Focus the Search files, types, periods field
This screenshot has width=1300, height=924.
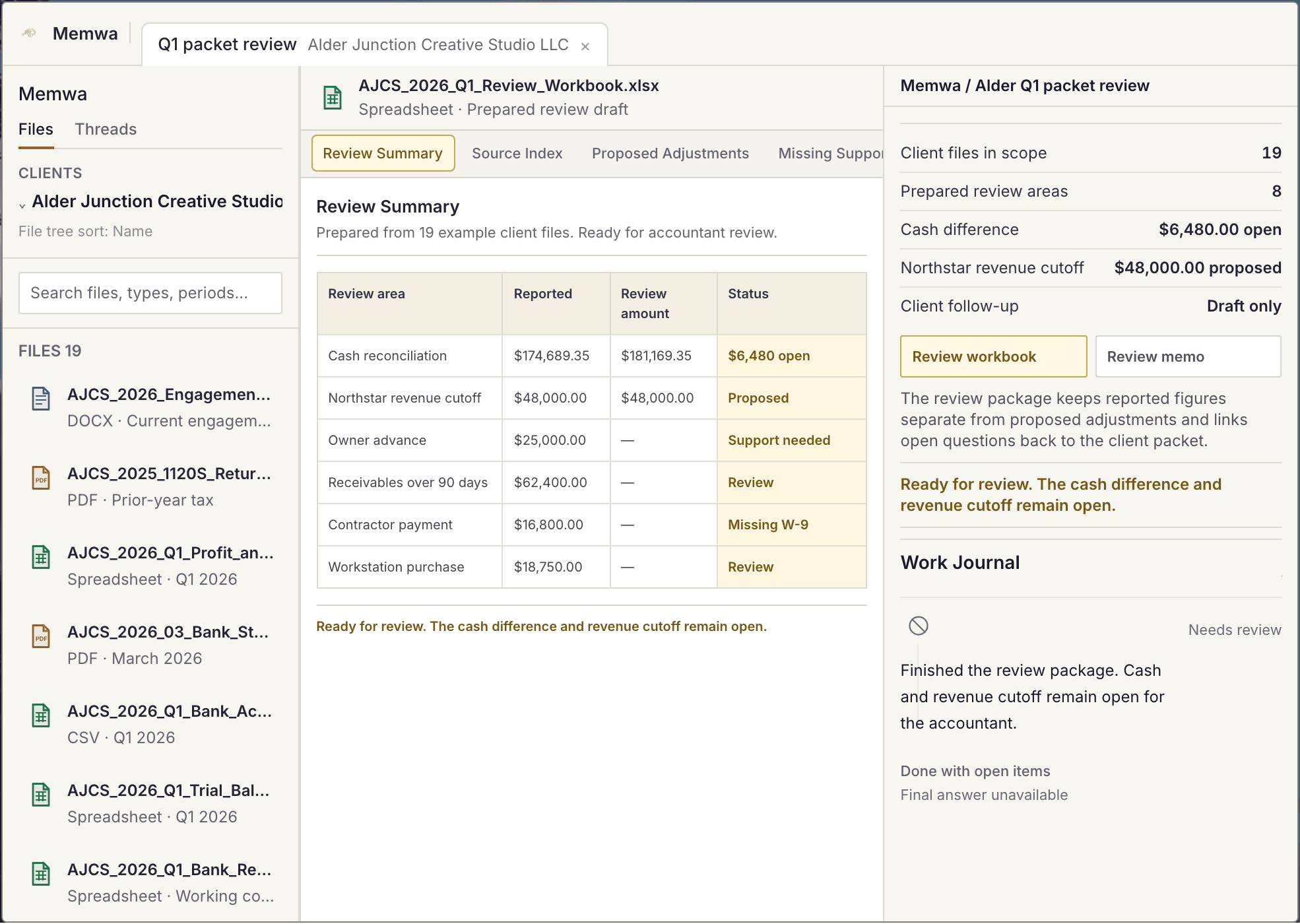point(150,293)
